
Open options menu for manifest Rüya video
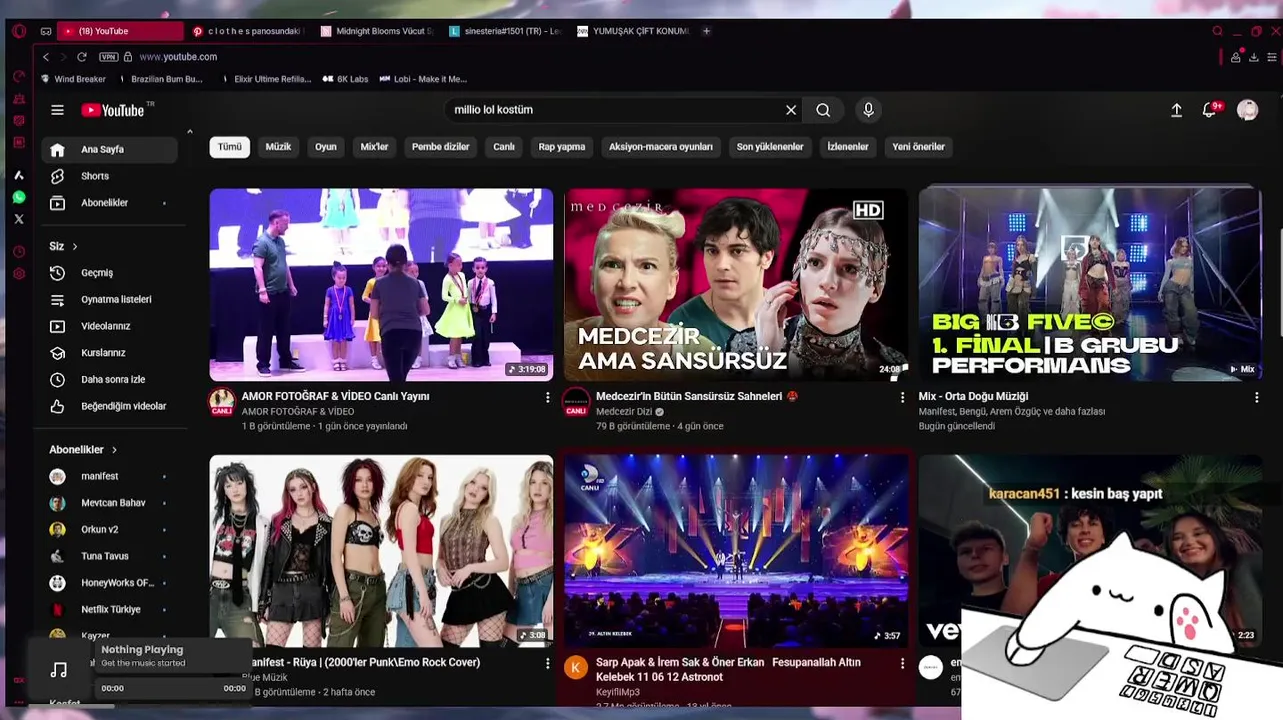(x=547, y=663)
